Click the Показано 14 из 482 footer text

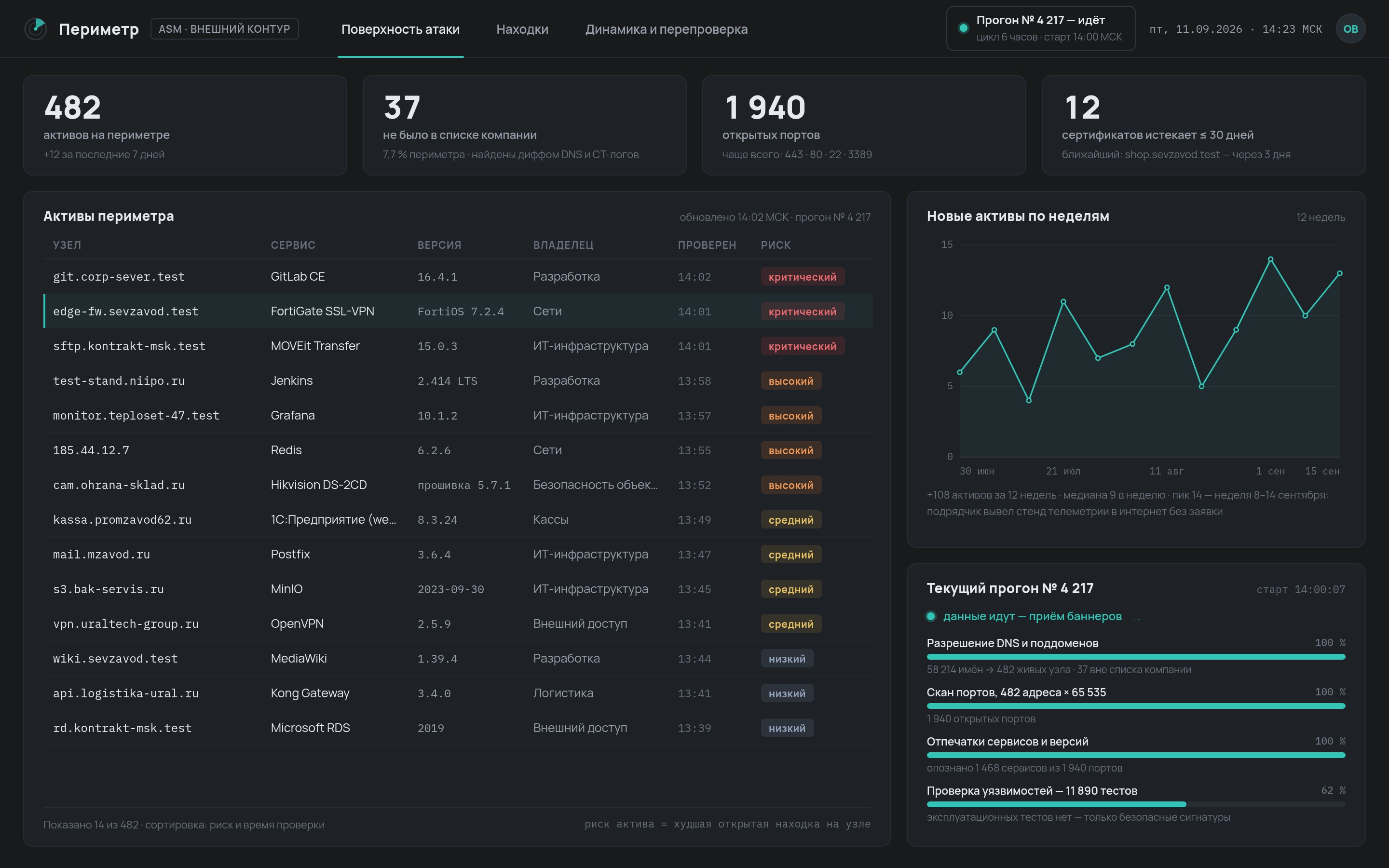point(184,825)
